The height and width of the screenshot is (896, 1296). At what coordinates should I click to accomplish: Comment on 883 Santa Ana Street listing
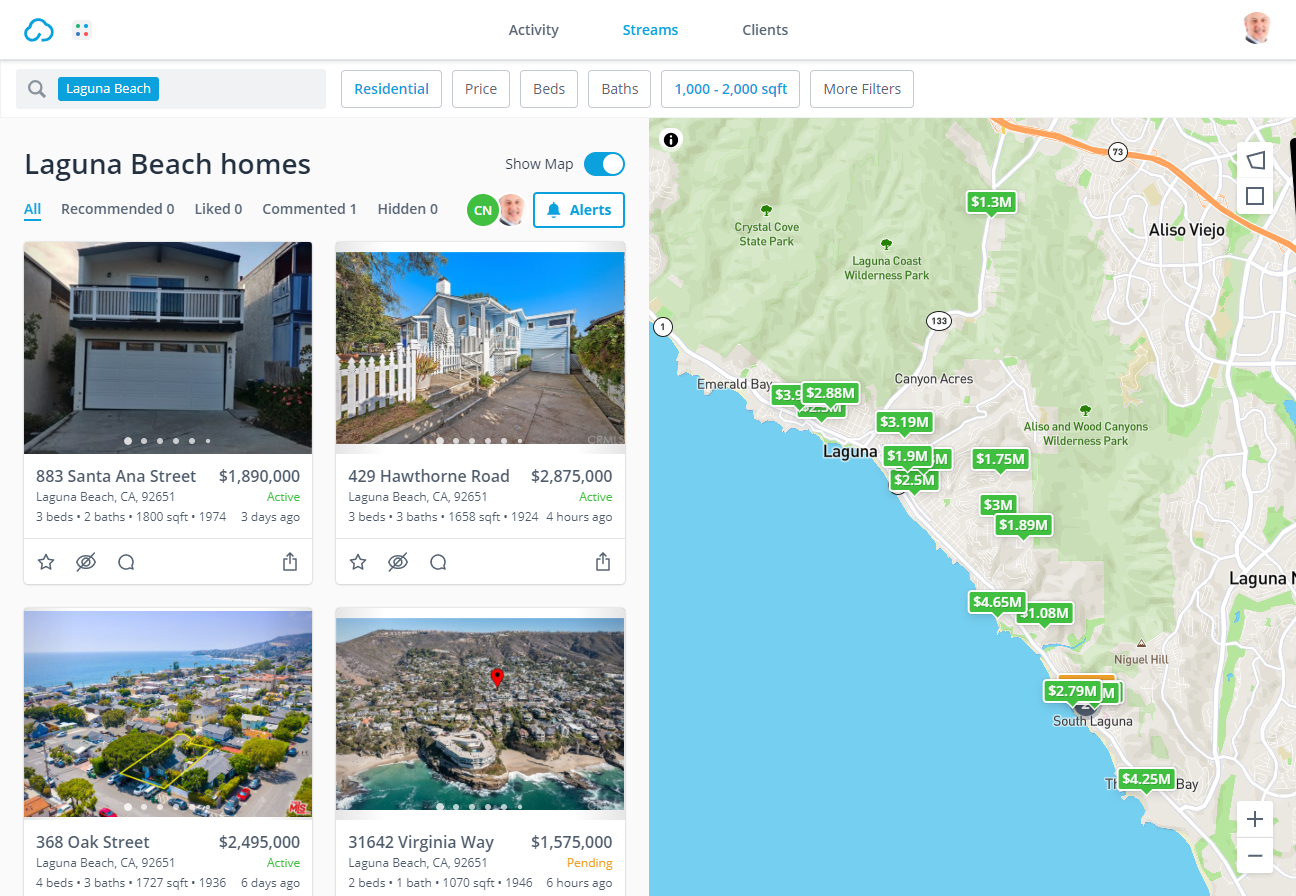(126, 562)
